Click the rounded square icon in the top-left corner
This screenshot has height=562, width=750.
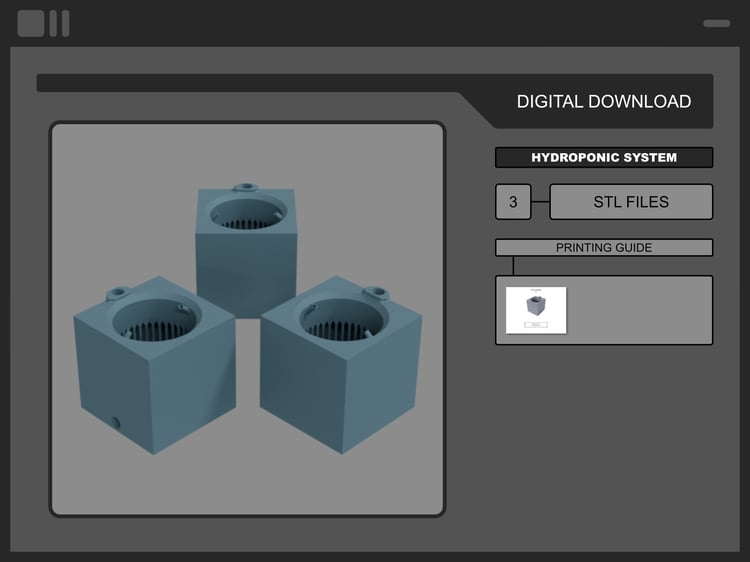pos(31,23)
